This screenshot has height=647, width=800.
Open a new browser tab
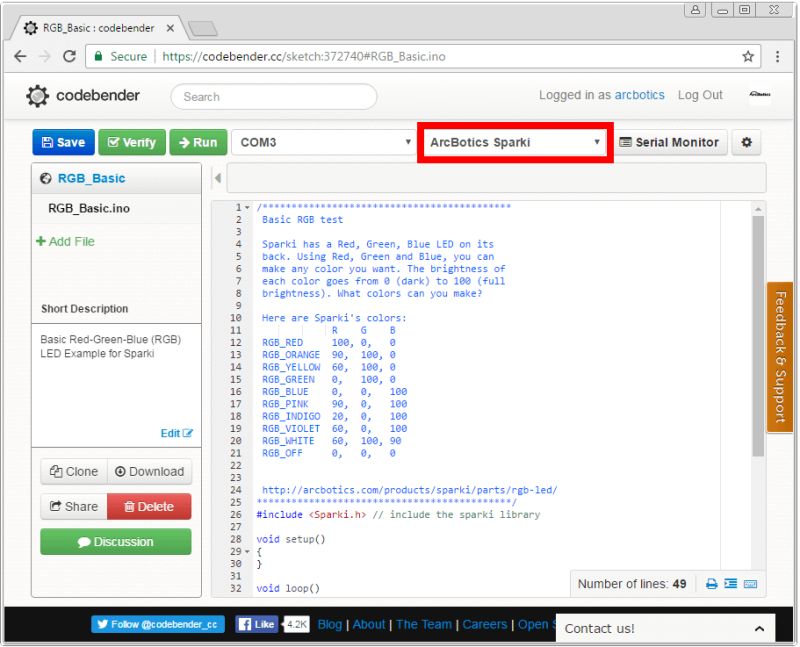point(203,29)
